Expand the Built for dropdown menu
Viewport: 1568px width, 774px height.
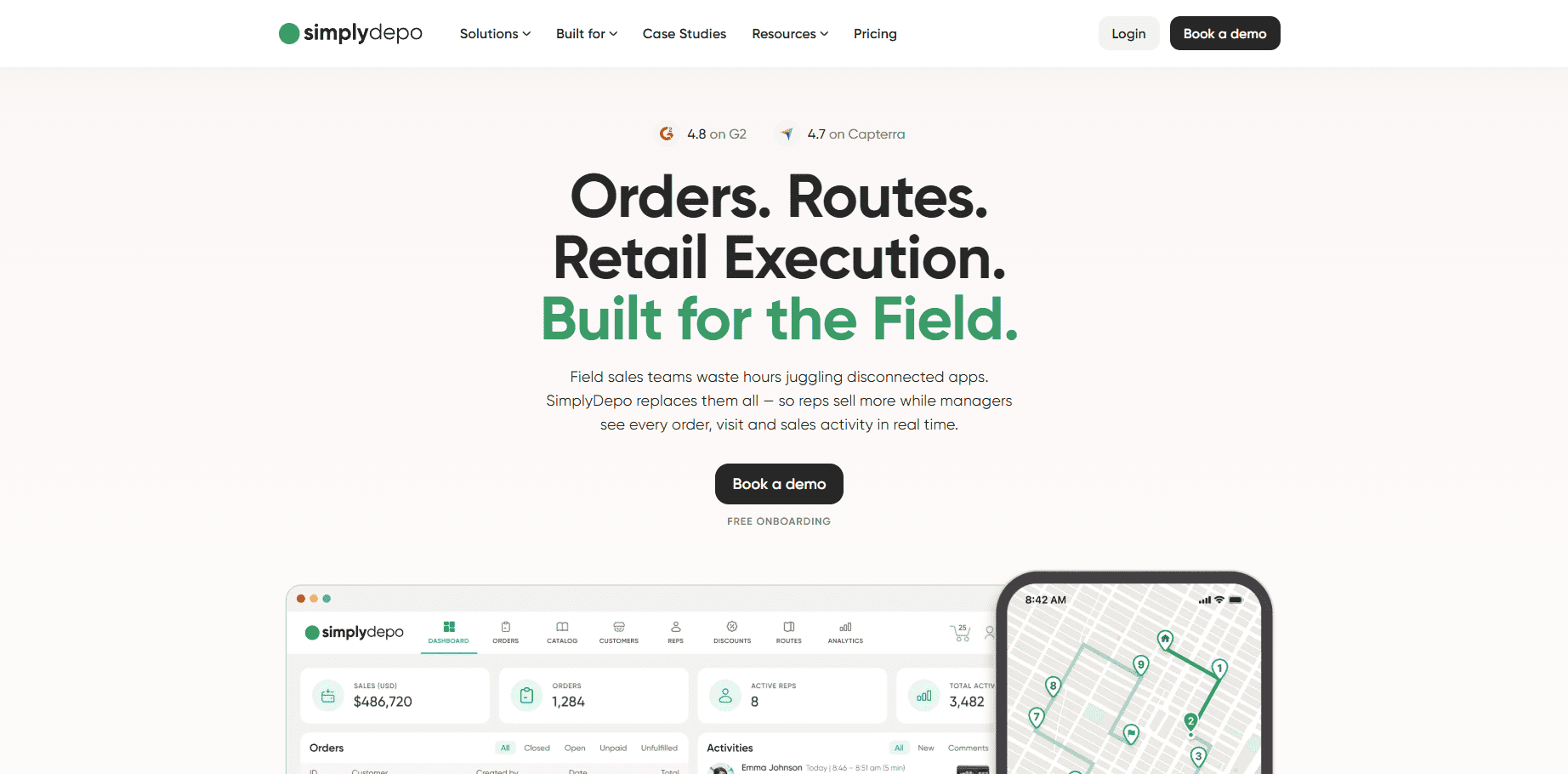(587, 34)
